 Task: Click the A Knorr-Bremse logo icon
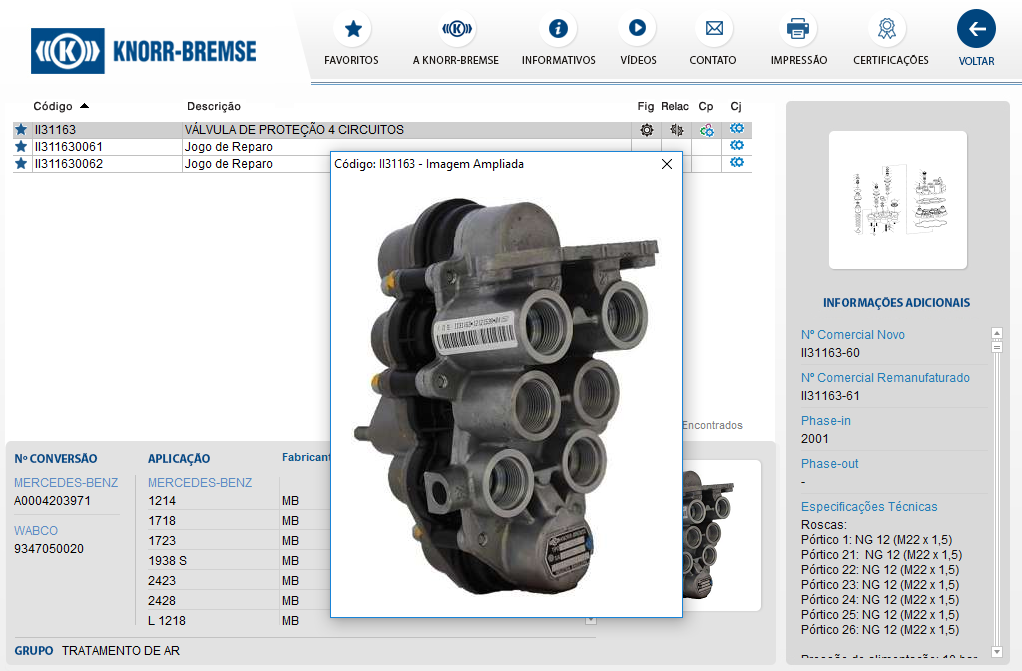[x=456, y=29]
